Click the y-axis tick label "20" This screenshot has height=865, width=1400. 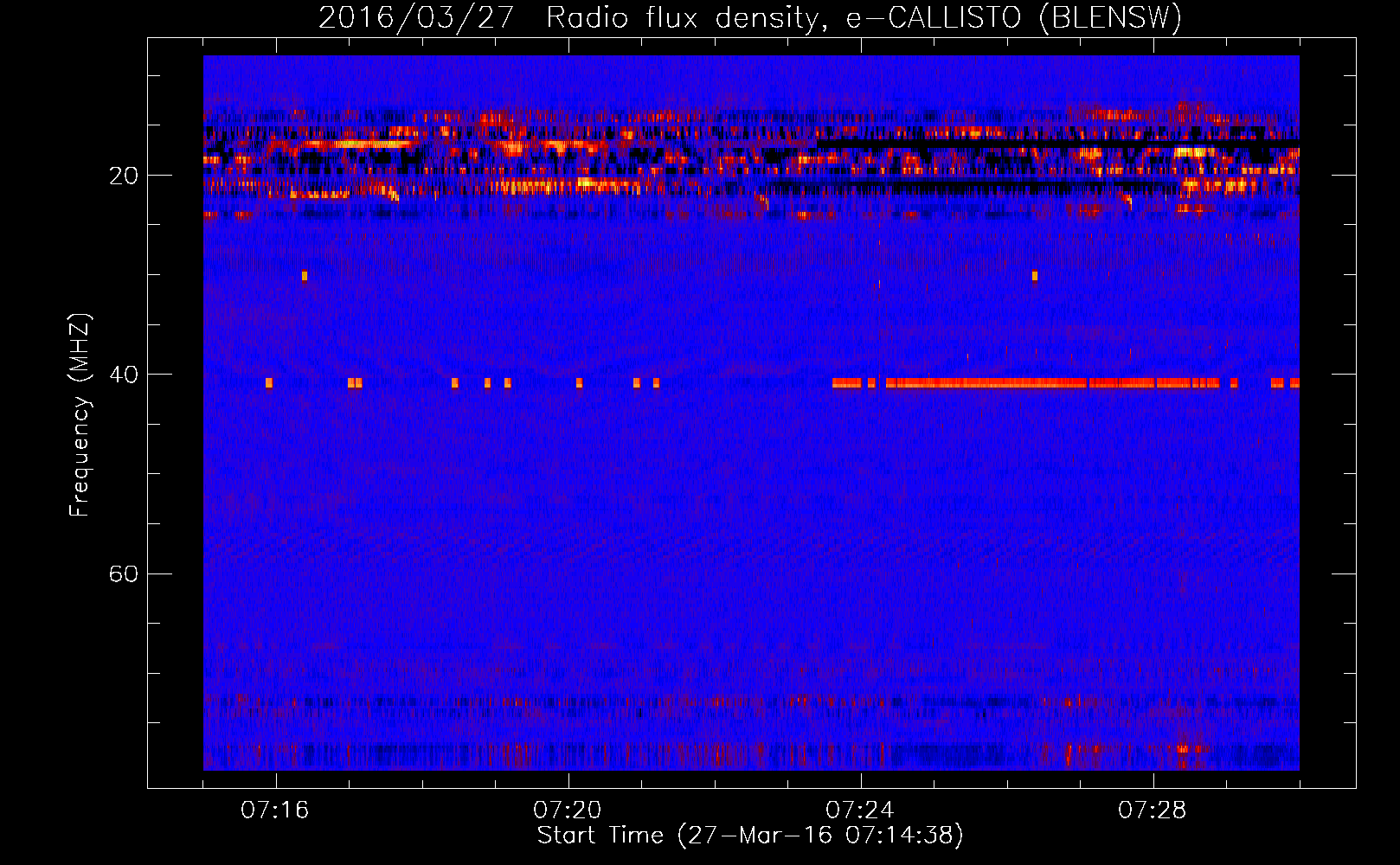124,176
